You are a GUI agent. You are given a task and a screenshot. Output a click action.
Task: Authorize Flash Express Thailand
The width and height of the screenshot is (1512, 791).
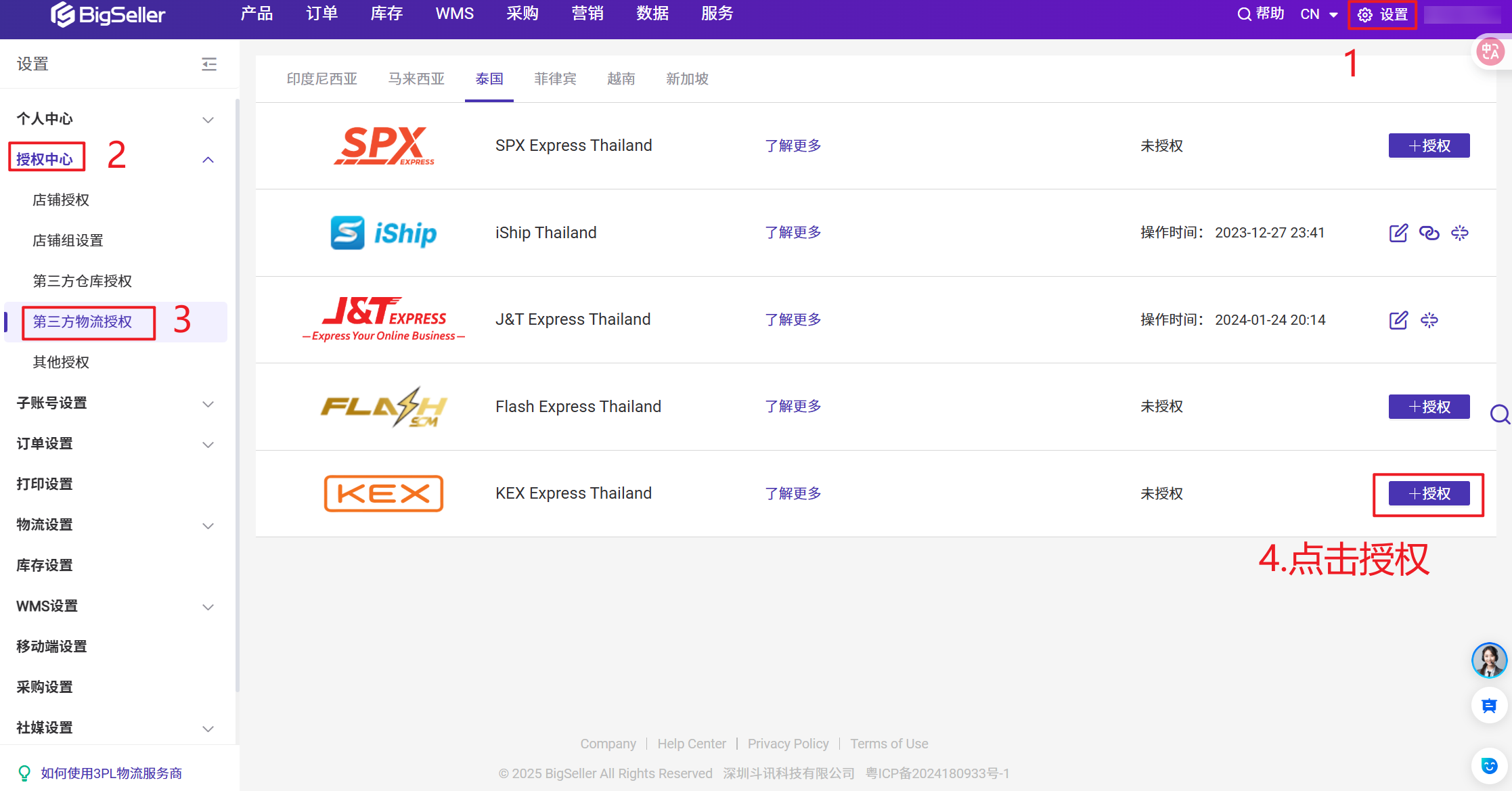coord(1429,407)
